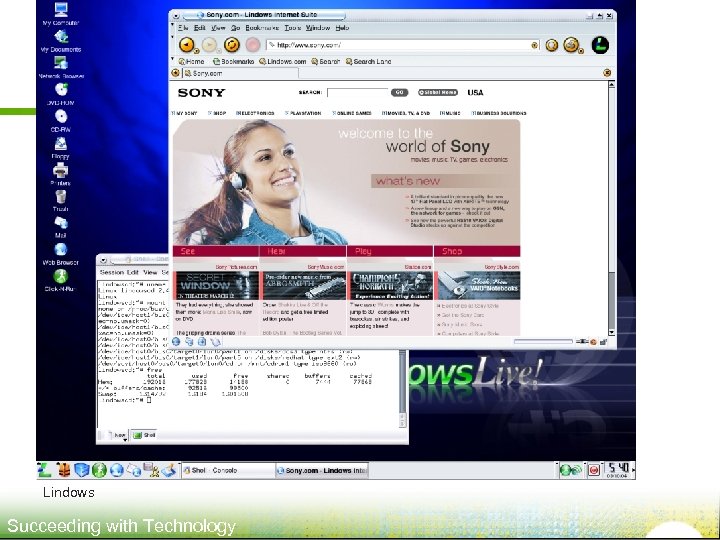This screenshot has width=720, height=540.
Task: Click the Secret Window movie thumbnail
Action: tap(217, 285)
